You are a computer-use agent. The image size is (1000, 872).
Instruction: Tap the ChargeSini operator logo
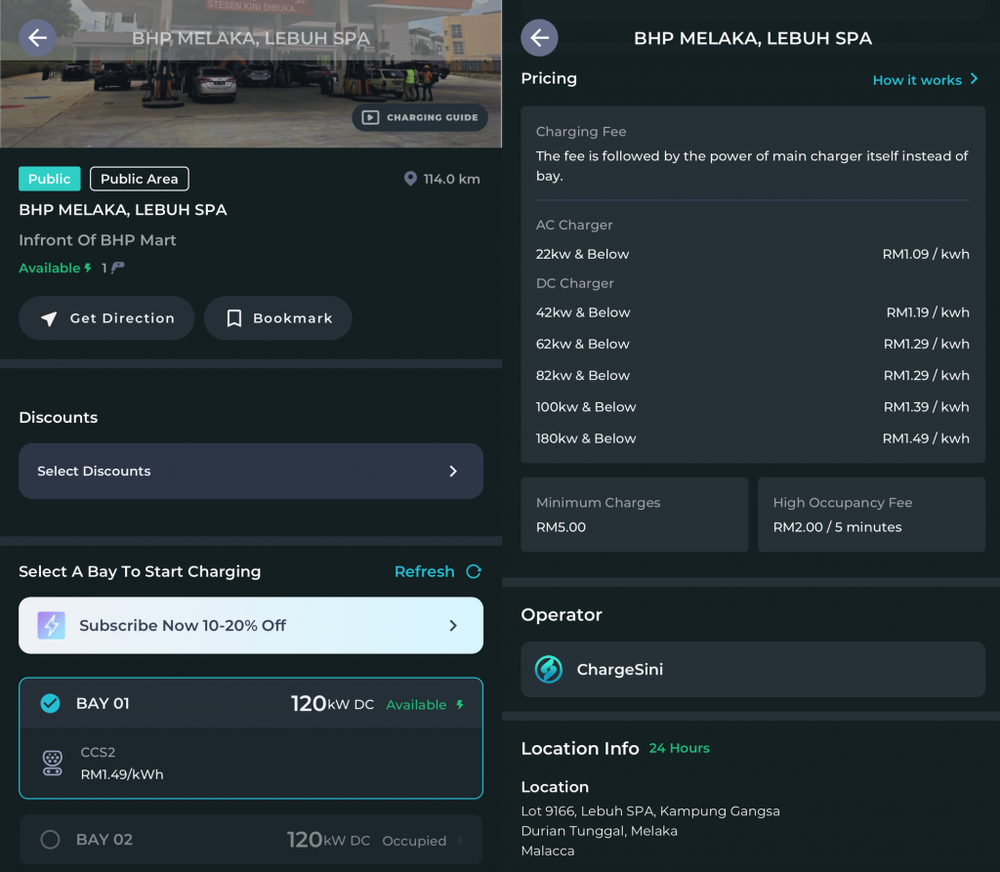[548, 669]
